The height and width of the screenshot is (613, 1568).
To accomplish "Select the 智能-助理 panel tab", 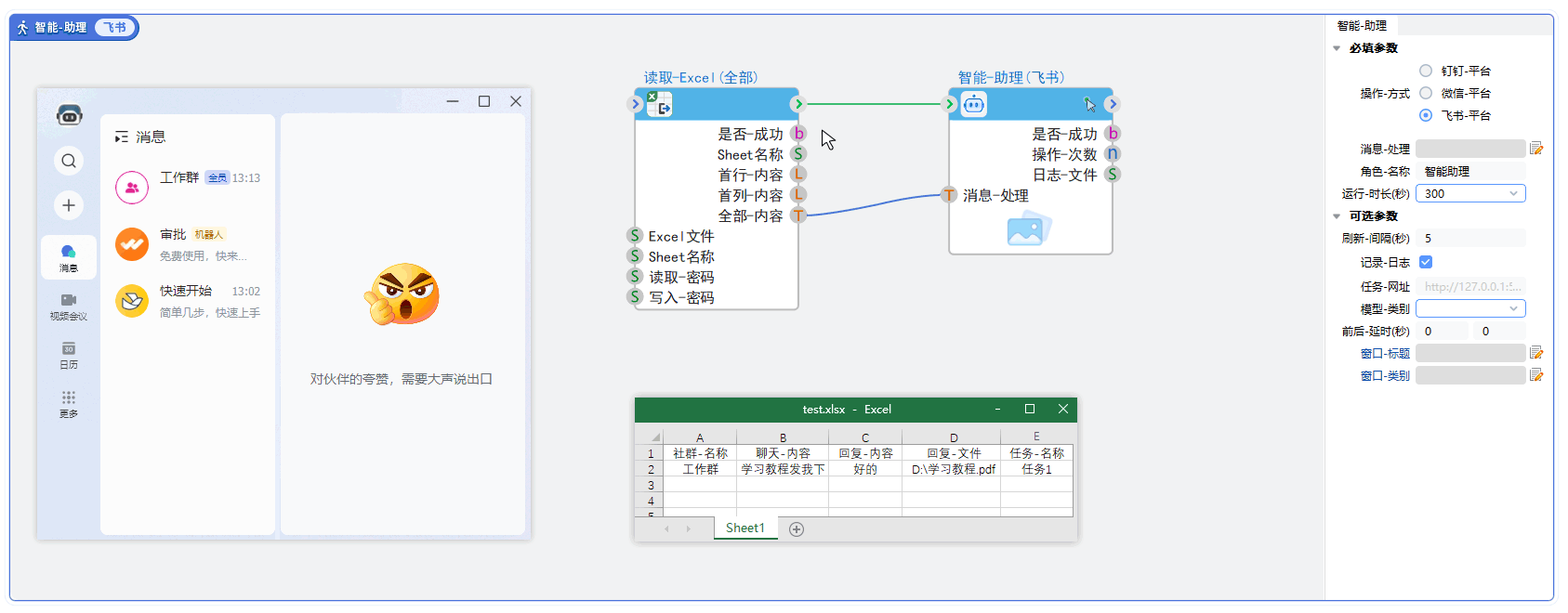I will 1362,26.
